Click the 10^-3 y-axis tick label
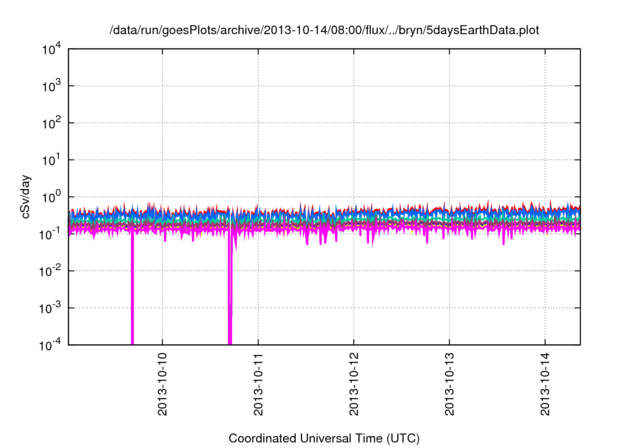Screen dimensions: 640x448 click(x=50, y=308)
